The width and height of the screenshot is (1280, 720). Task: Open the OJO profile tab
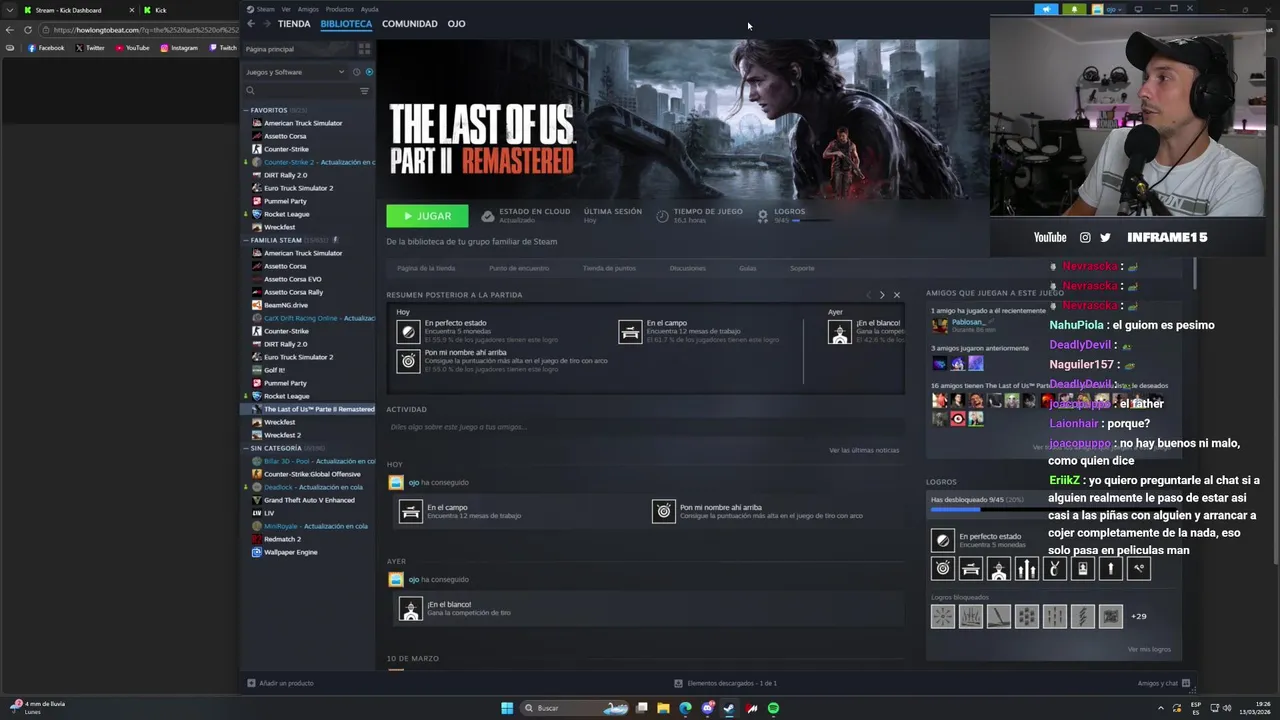pos(456,24)
